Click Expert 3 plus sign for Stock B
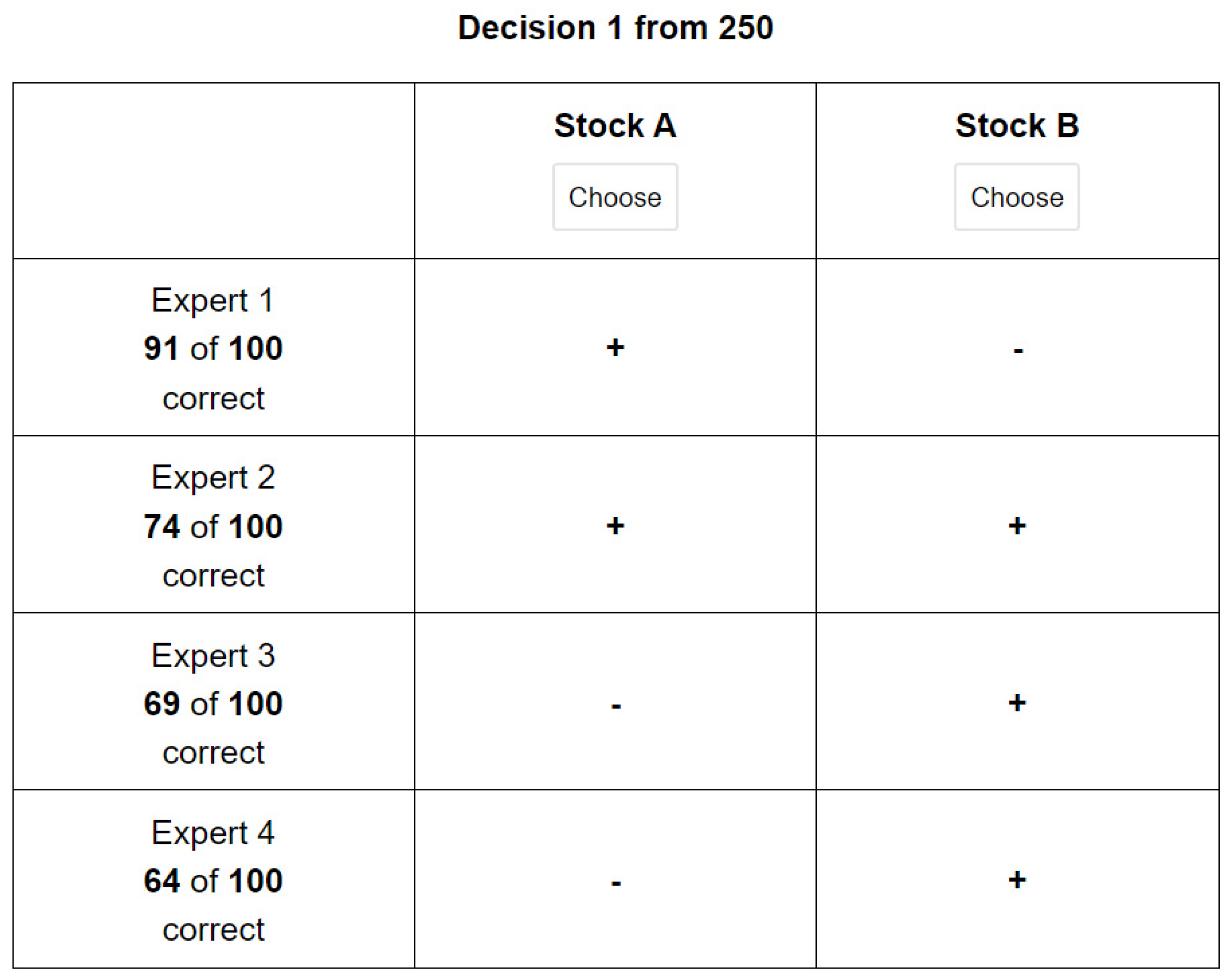The height and width of the screenshot is (979, 1232). click(x=1017, y=703)
